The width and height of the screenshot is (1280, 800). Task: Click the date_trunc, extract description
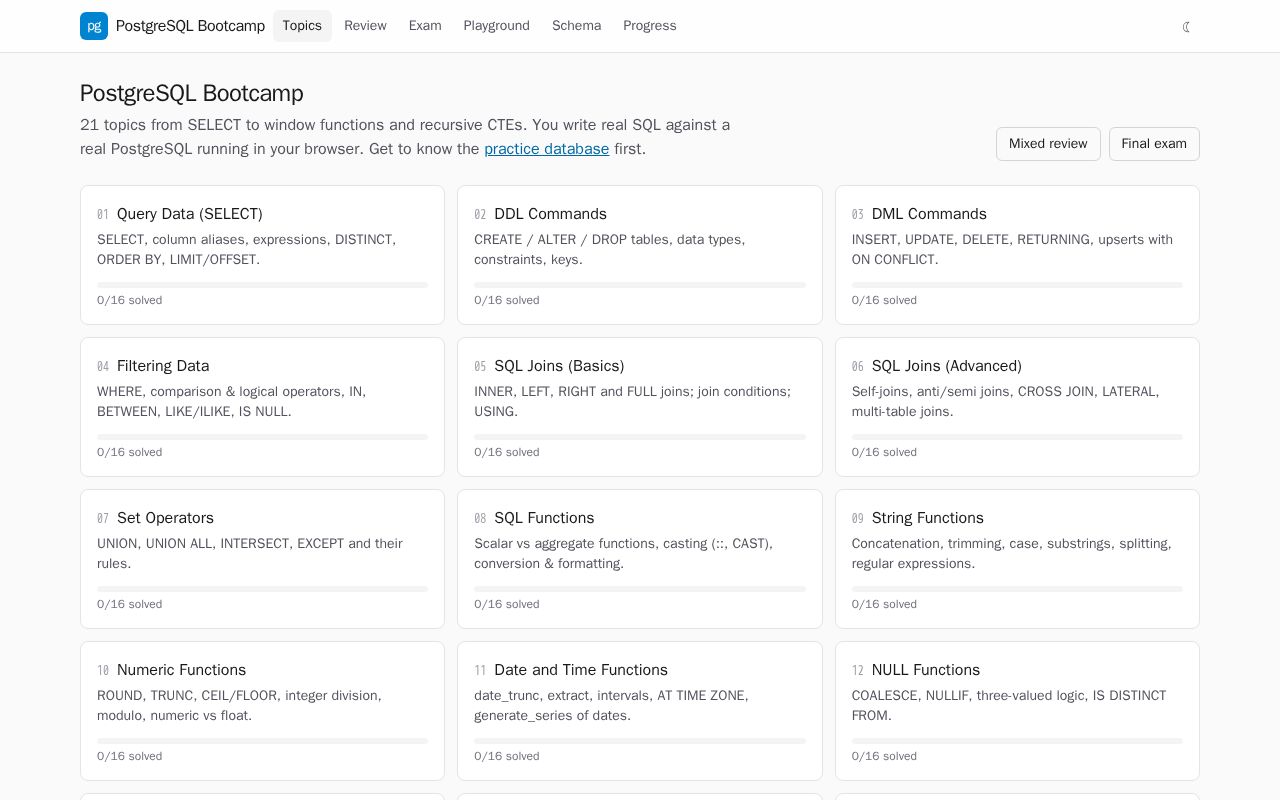[611, 706]
